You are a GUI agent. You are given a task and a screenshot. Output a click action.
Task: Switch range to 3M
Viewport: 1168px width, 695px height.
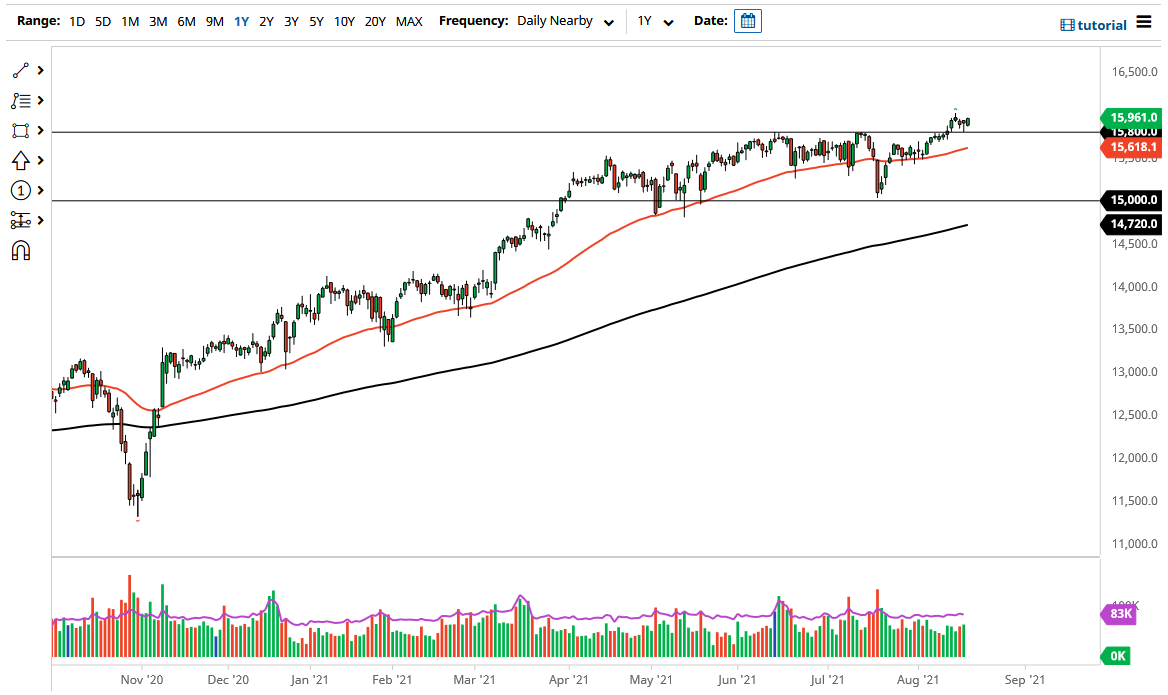coord(157,20)
